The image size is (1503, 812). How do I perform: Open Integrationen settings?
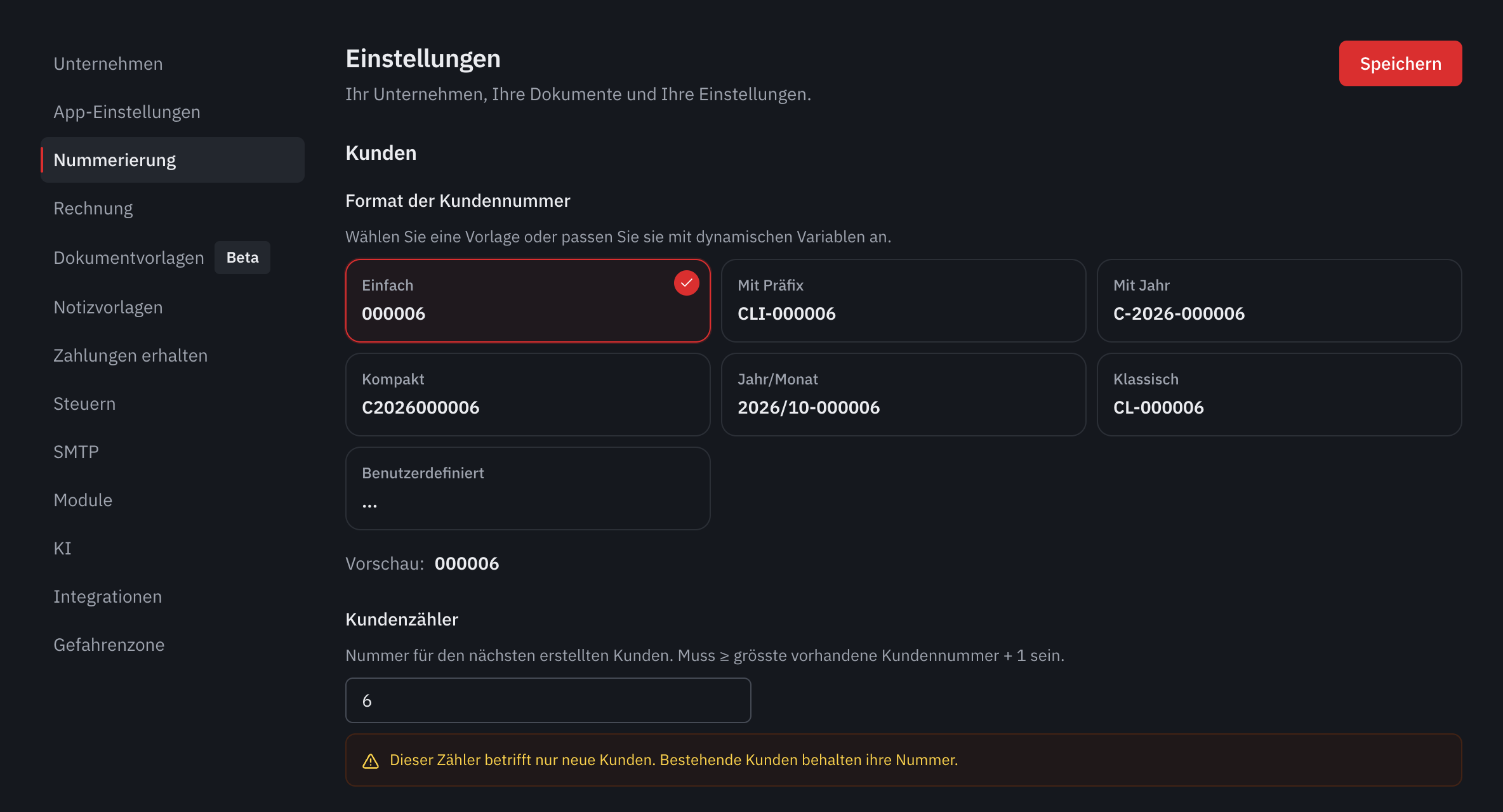173,596
